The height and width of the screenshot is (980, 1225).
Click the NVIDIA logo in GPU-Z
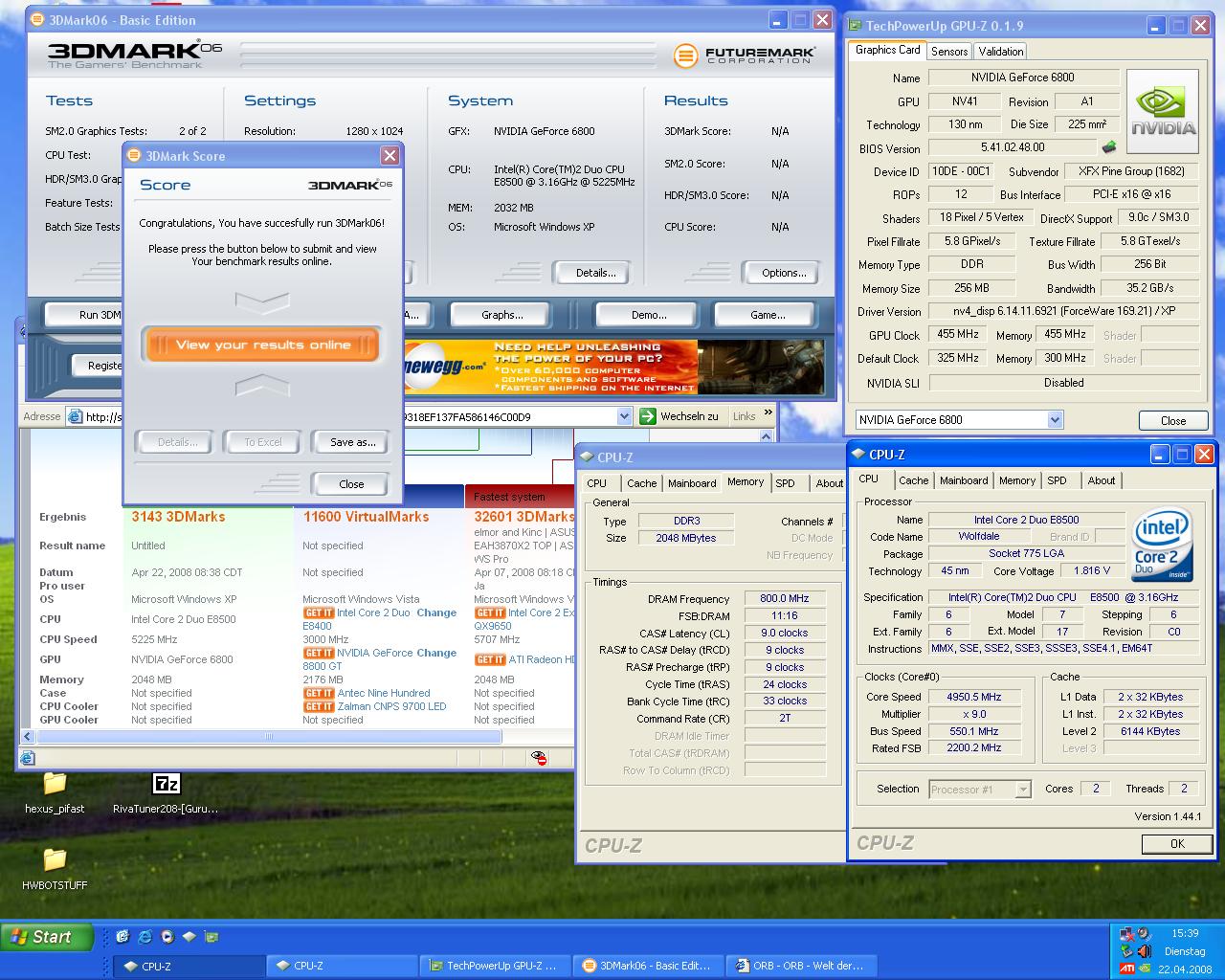[1163, 112]
